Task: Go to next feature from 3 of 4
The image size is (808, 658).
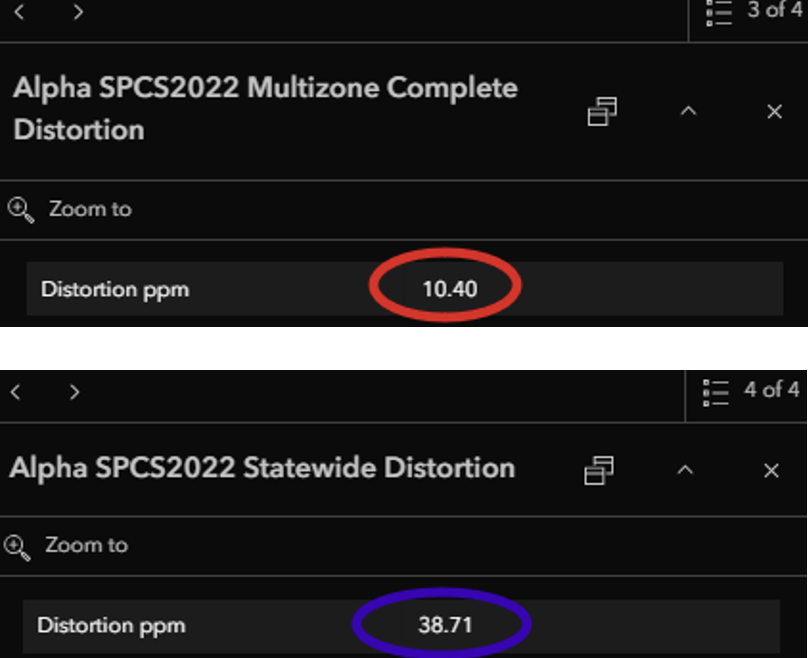Action: tap(78, 12)
